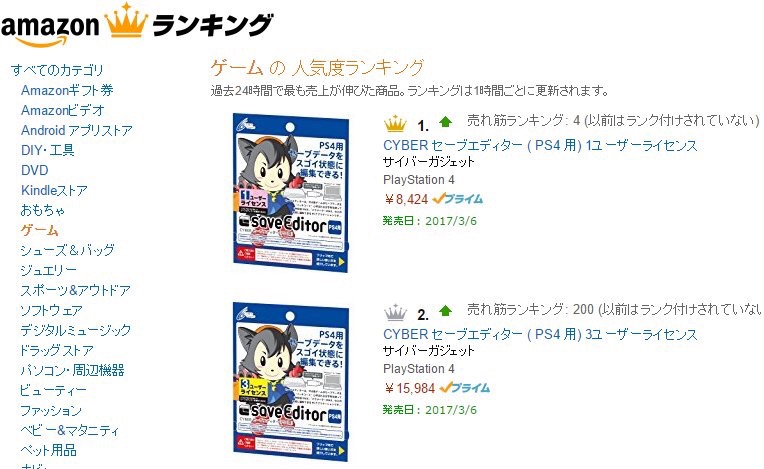Go to the ソフトウェア category

[51, 310]
